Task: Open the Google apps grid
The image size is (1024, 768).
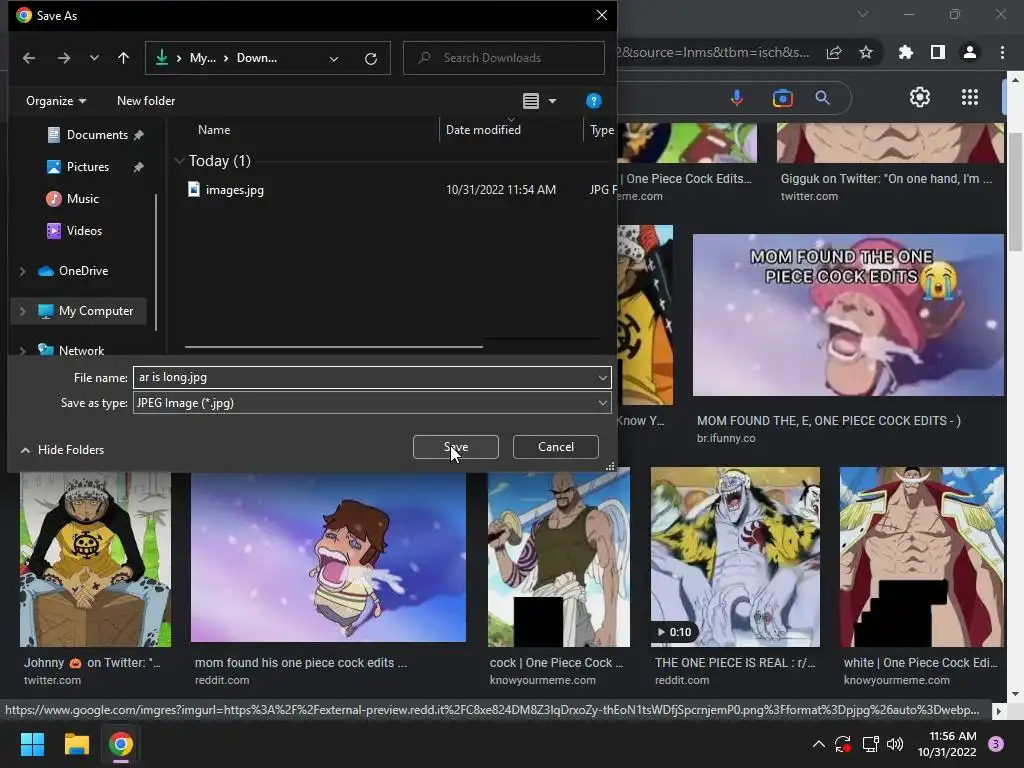Action: point(970,97)
